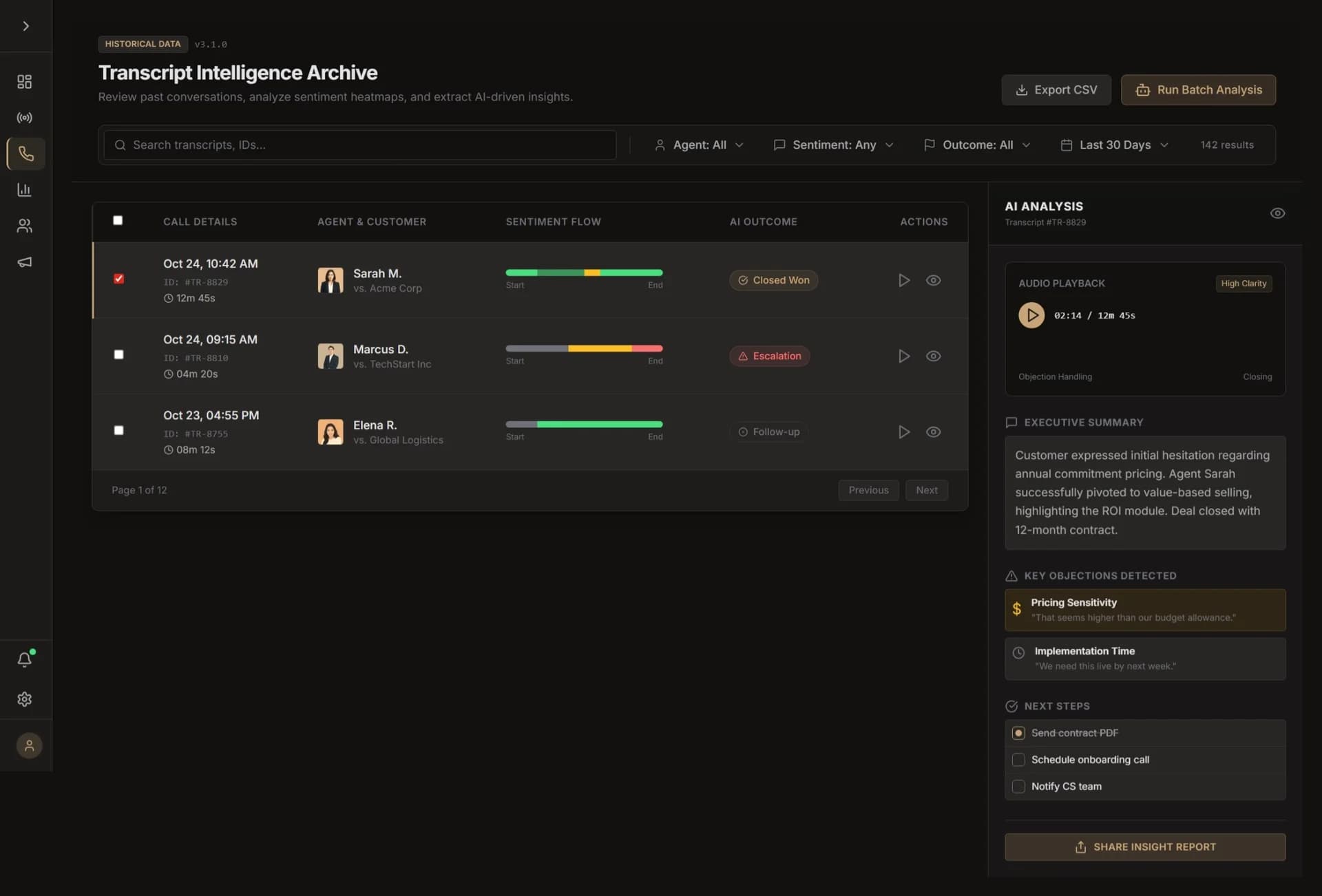Click the Previous page button
Viewport: 1322px width, 896px height.
click(x=868, y=490)
